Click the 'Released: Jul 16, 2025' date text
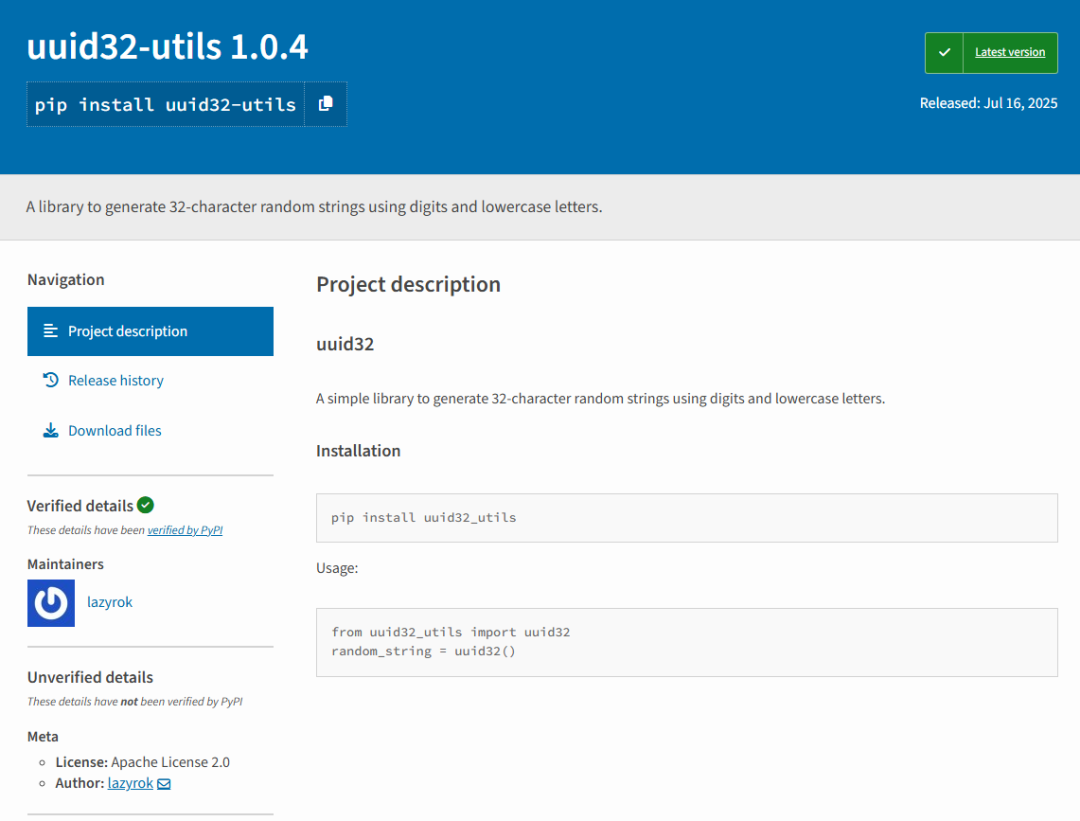Image resolution: width=1080 pixels, height=821 pixels. click(988, 103)
